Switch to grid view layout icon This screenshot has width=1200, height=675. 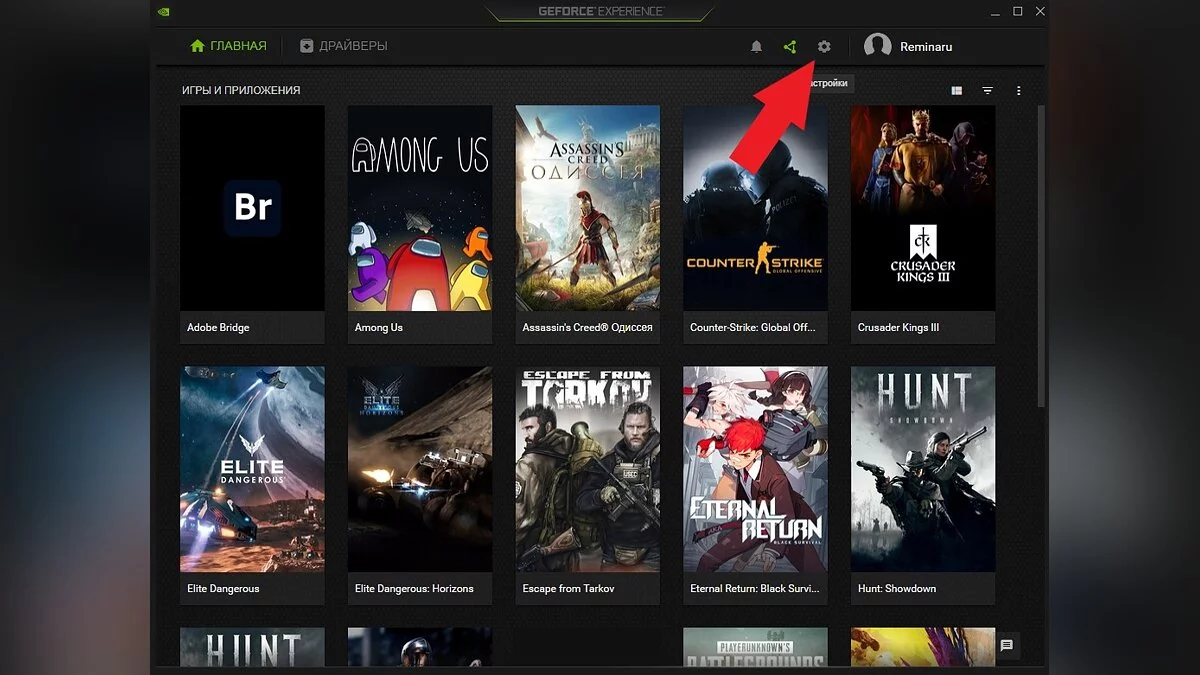[956, 91]
